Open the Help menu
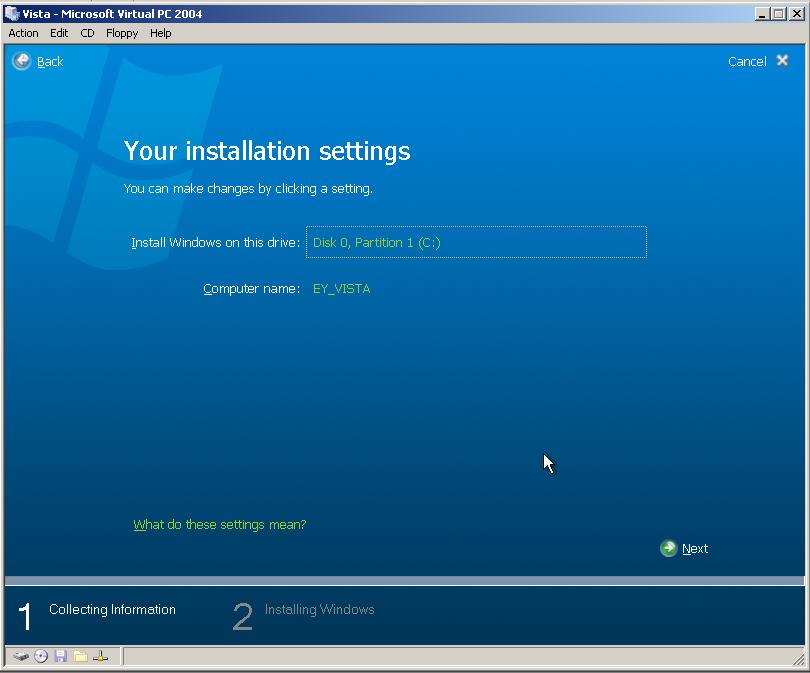The height and width of the screenshot is (673, 810). 161,33
